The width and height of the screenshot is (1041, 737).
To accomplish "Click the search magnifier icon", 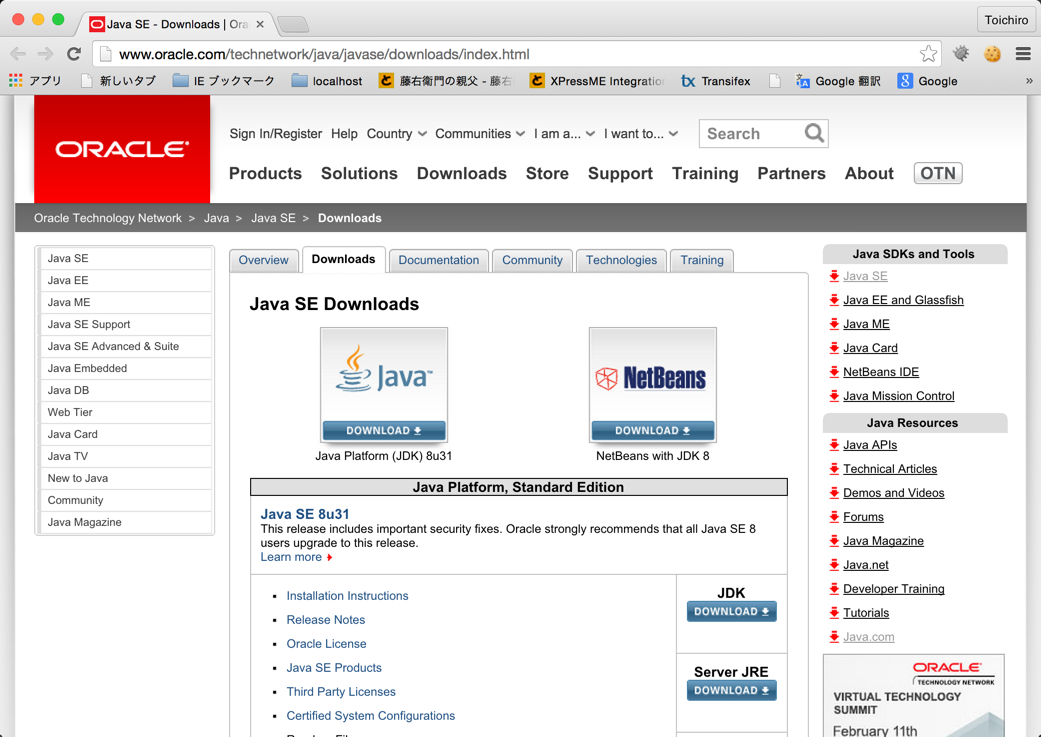I will pos(814,133).
